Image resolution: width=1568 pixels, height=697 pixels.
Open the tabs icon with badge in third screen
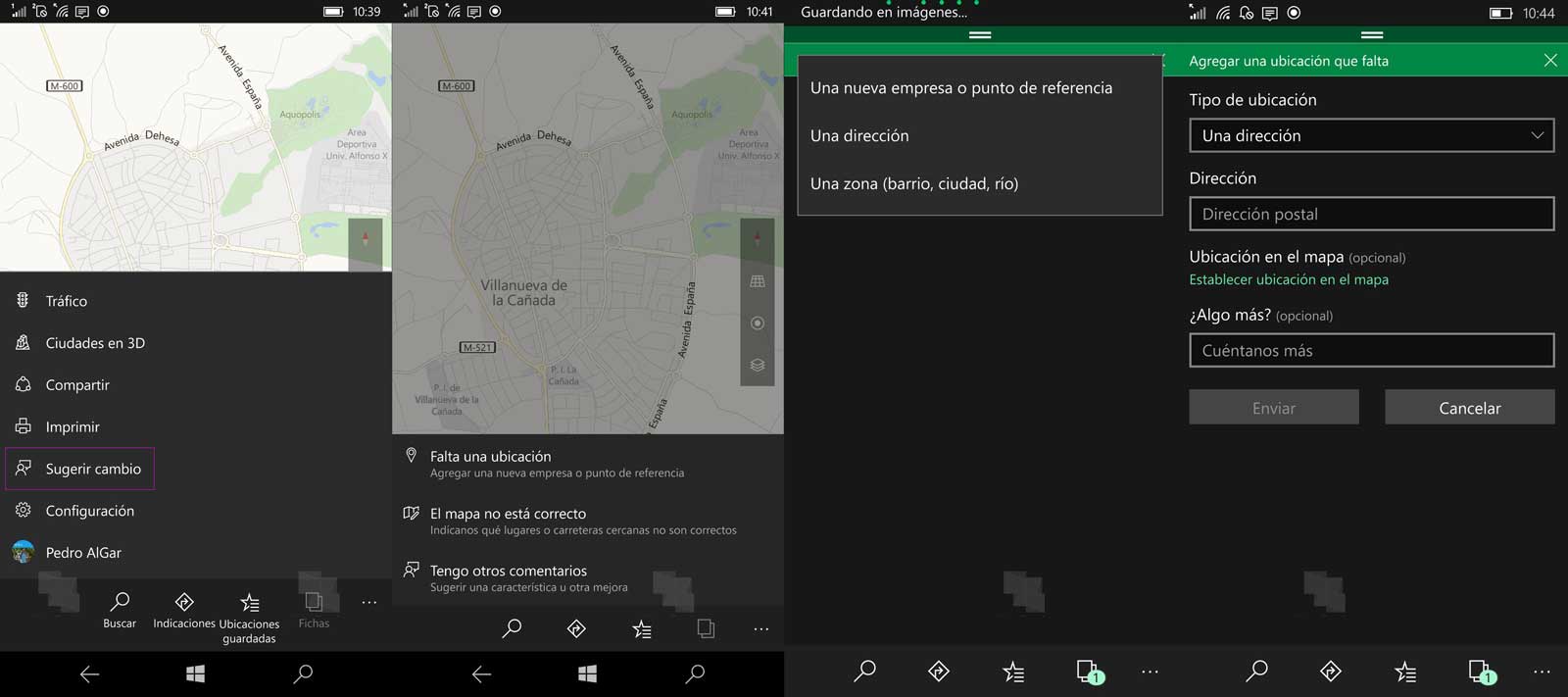click(1090, 672)
